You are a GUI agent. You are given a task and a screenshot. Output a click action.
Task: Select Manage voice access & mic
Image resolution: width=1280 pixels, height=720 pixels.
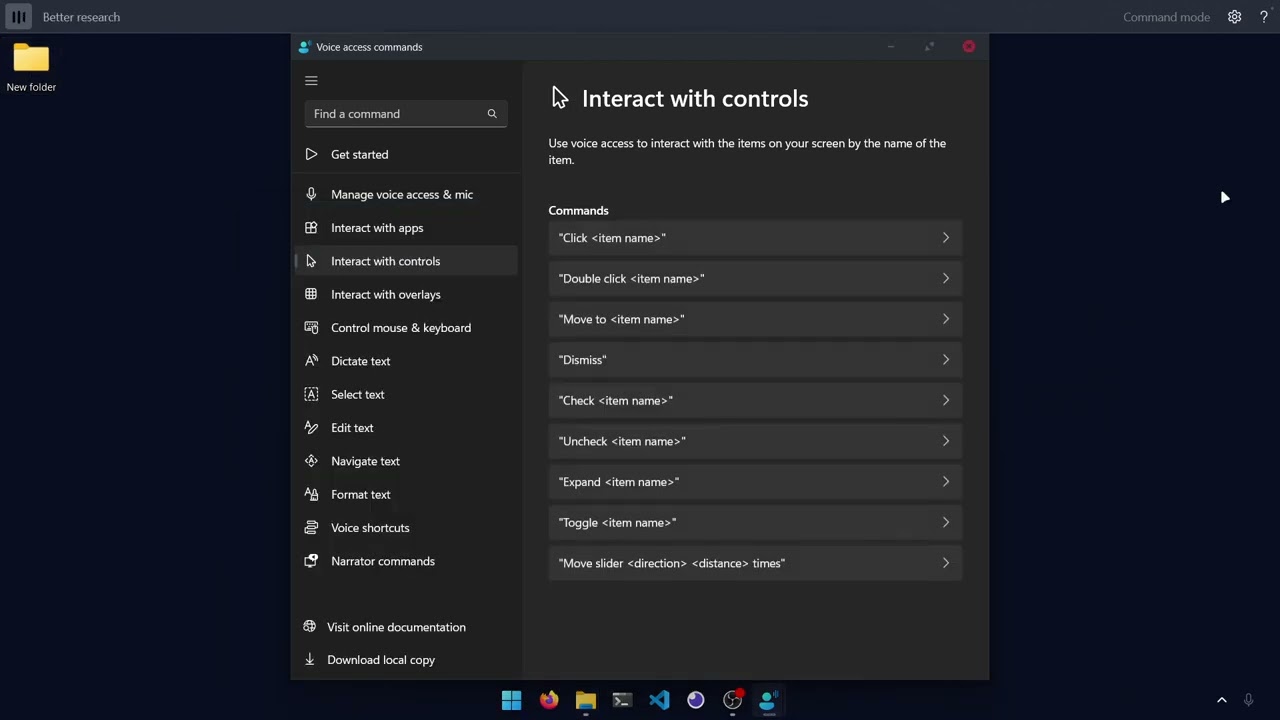coord(401,195)
